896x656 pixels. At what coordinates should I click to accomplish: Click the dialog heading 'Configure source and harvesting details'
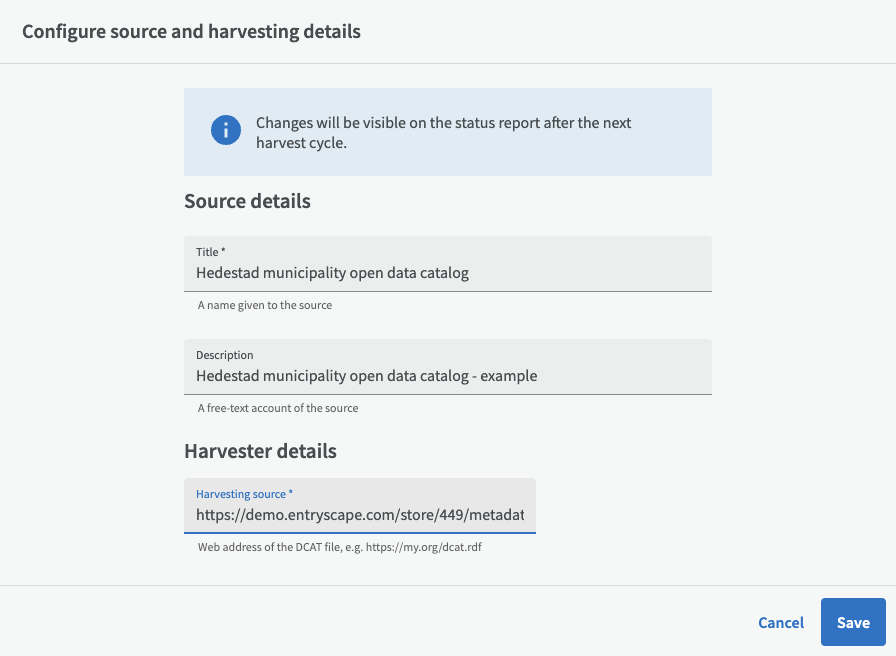tap(191, 31)
